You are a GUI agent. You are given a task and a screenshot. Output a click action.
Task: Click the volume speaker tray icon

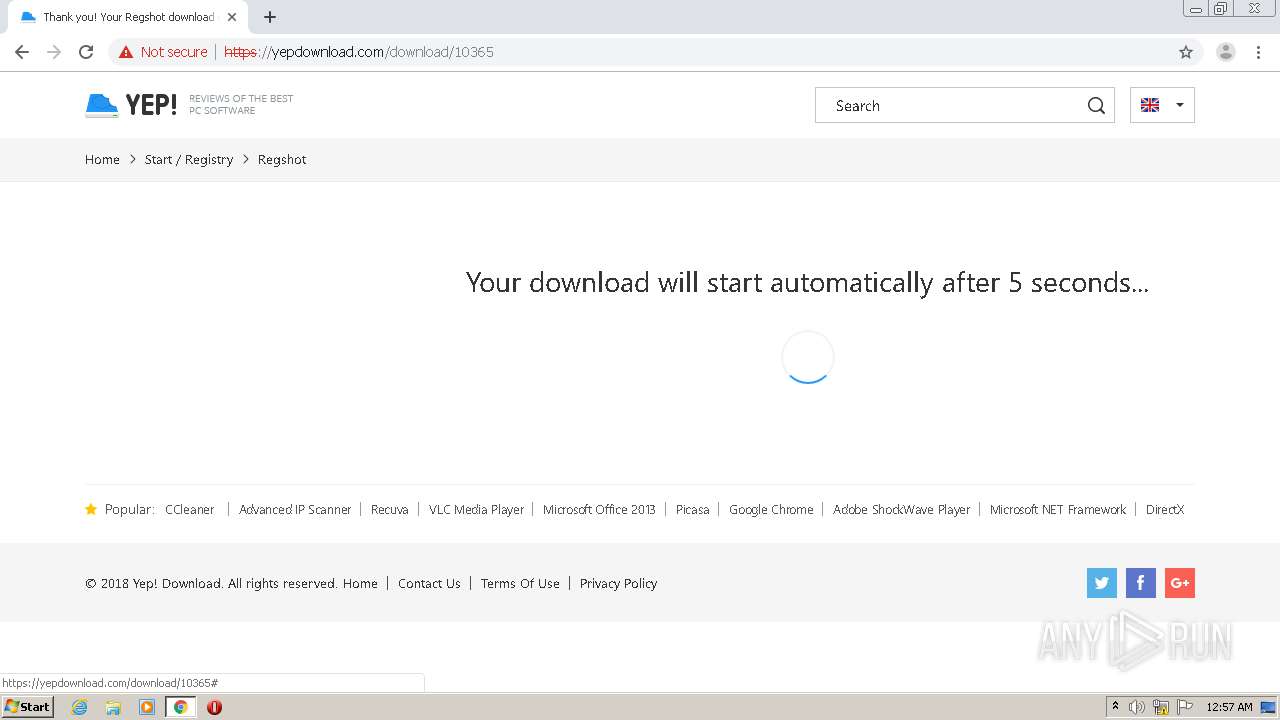[1137, 707]
